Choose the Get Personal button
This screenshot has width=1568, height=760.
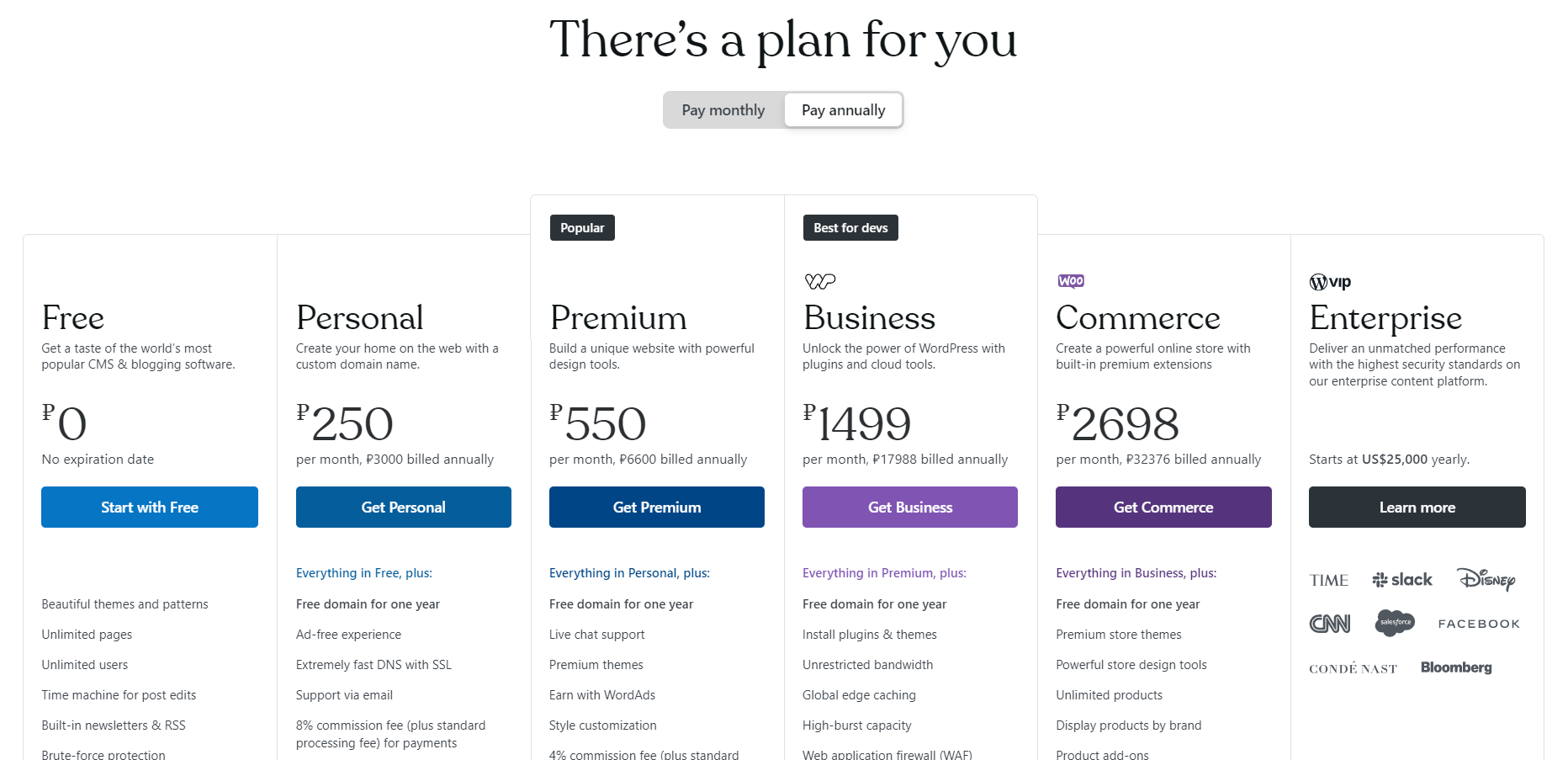[404, 507]
